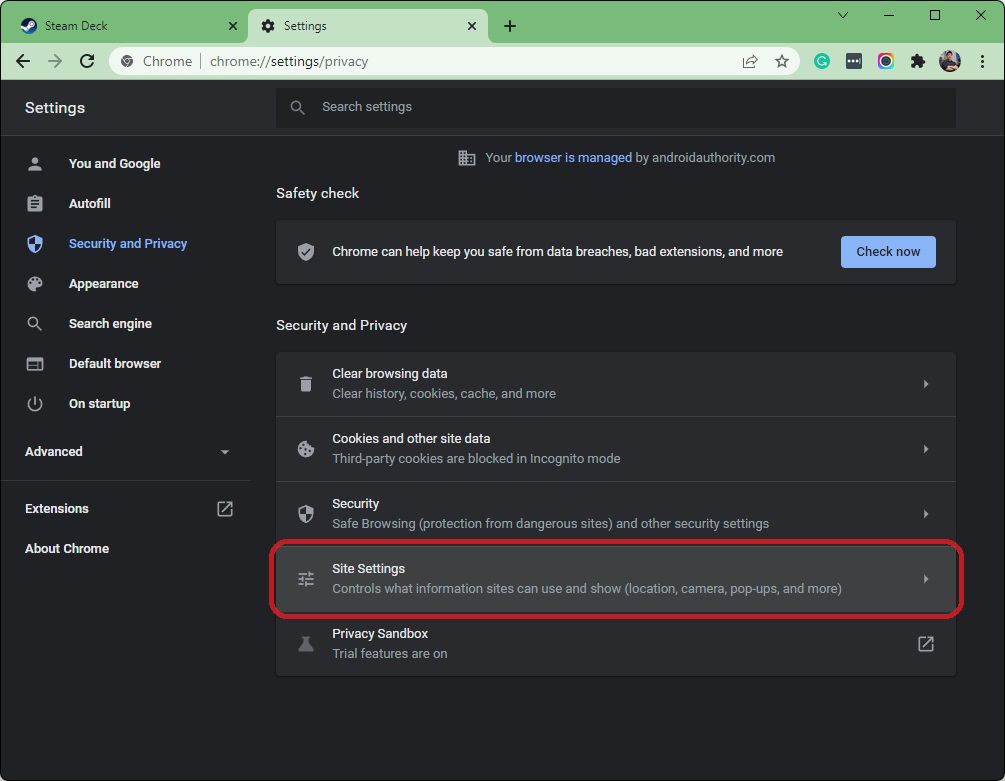The image size is (1005, 781).
Task: Open About Chrome page
Action: pos(67,549)
